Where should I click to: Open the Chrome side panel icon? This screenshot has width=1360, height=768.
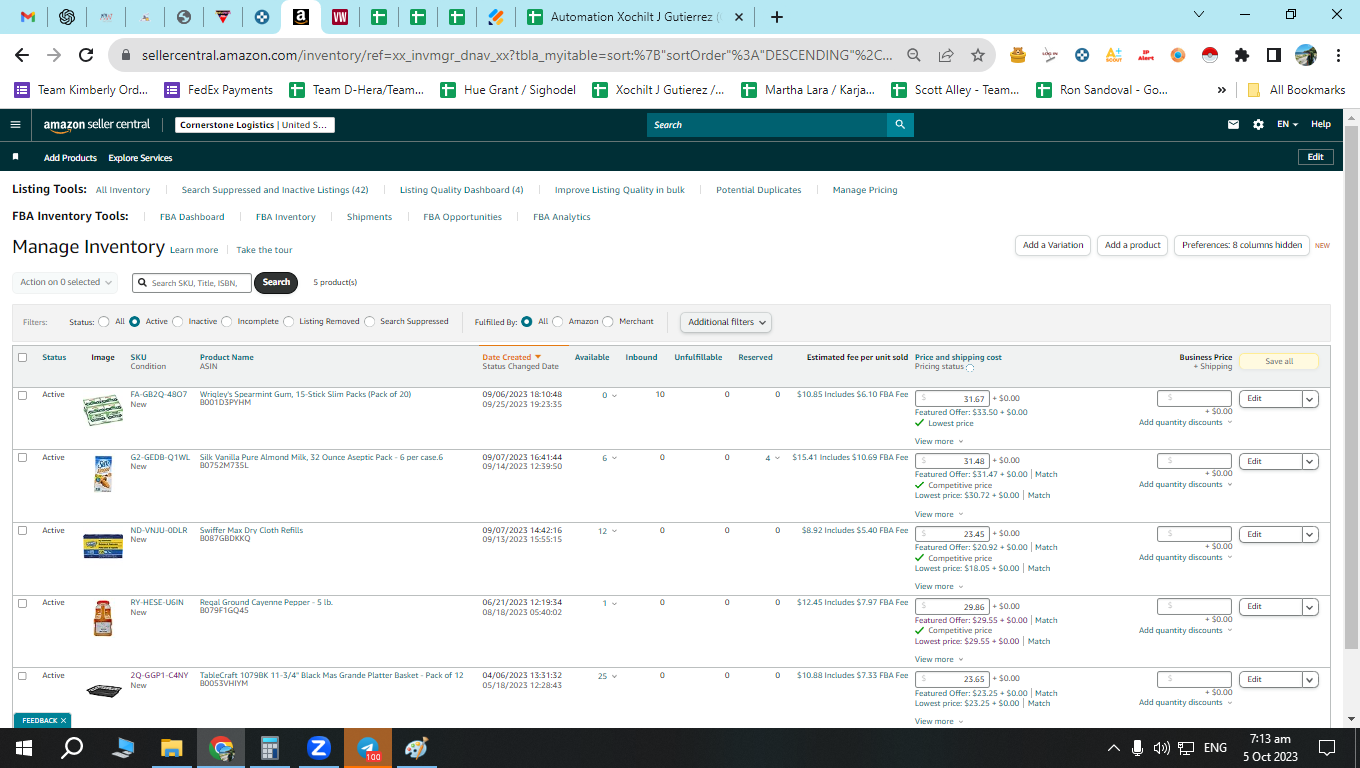(x=1274, y=55)
